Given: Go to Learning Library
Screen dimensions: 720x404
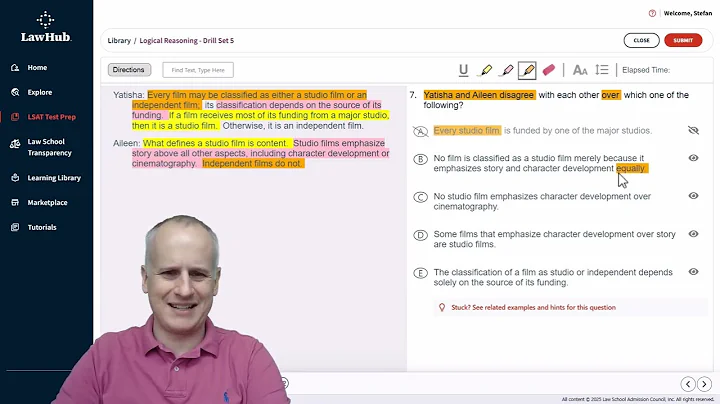Looking at the screenshot, I should point(54,178).
